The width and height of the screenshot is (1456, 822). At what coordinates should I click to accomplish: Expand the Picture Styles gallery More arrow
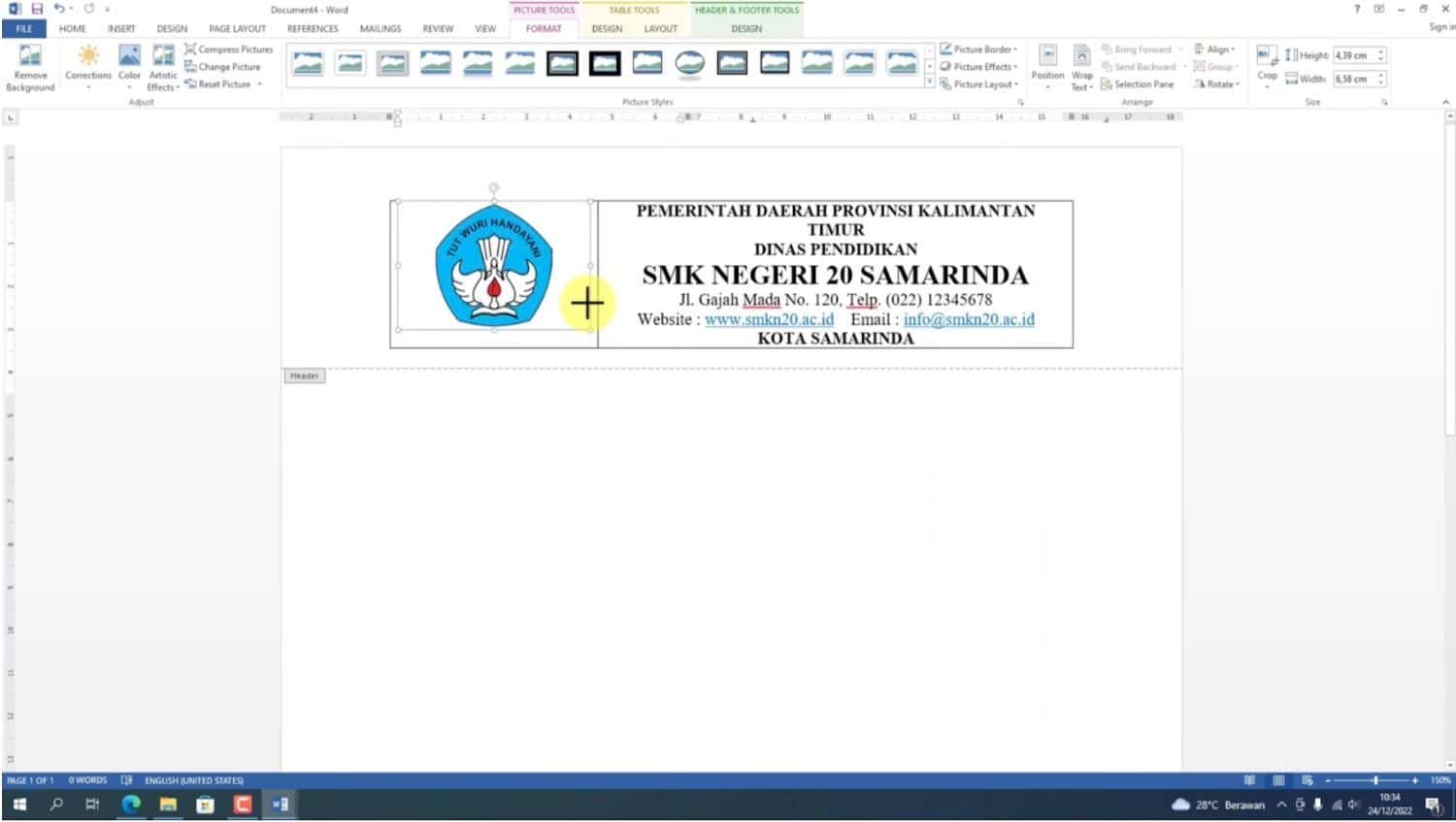(930, 82)
